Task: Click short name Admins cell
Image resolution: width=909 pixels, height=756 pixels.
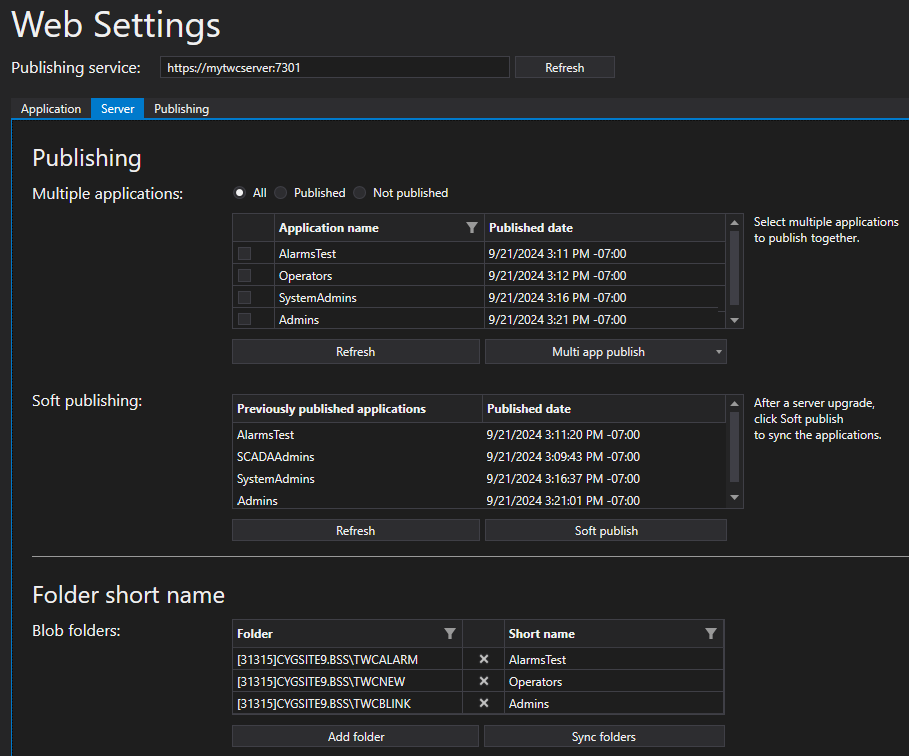Action: tap(614, 703)
